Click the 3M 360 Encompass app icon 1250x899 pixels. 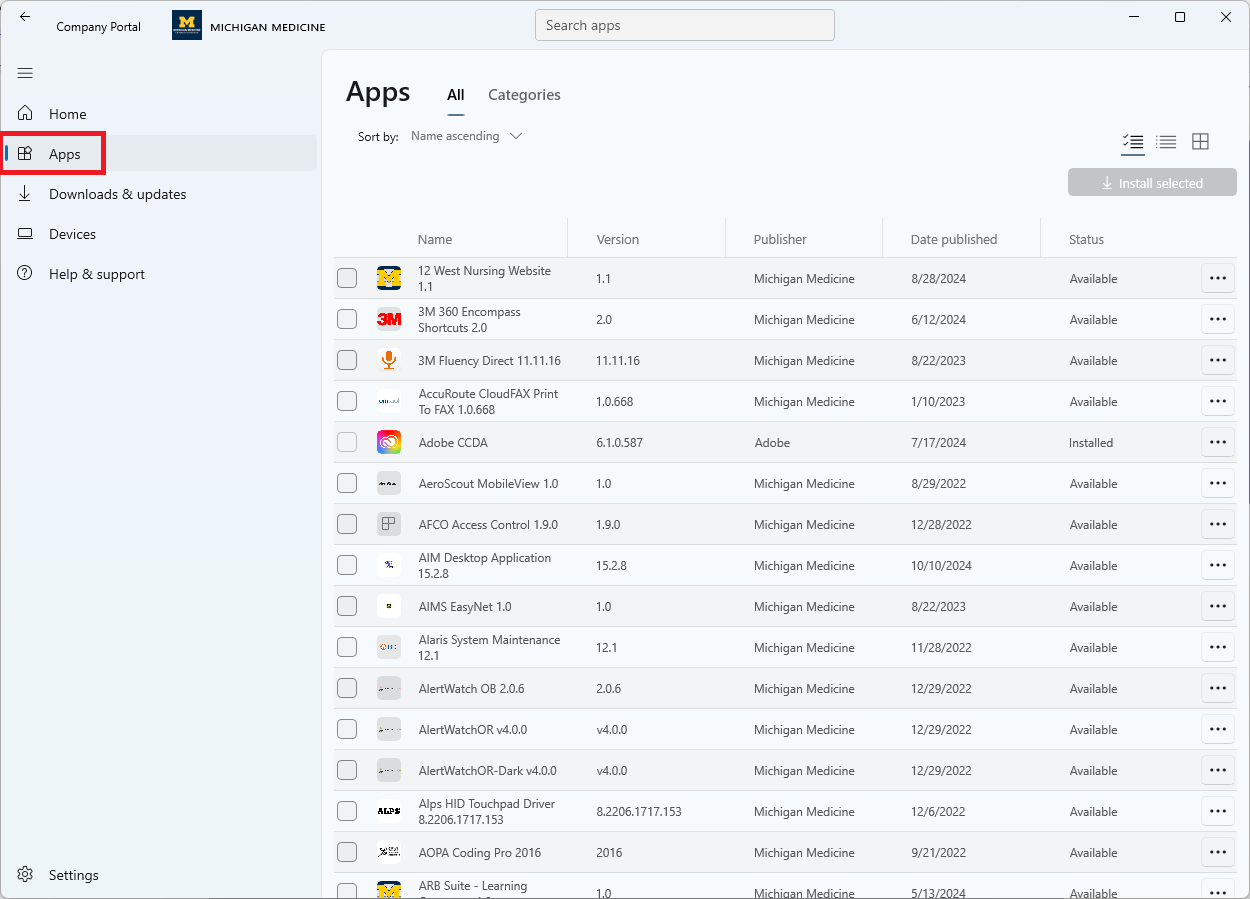[x=389, y=319]
